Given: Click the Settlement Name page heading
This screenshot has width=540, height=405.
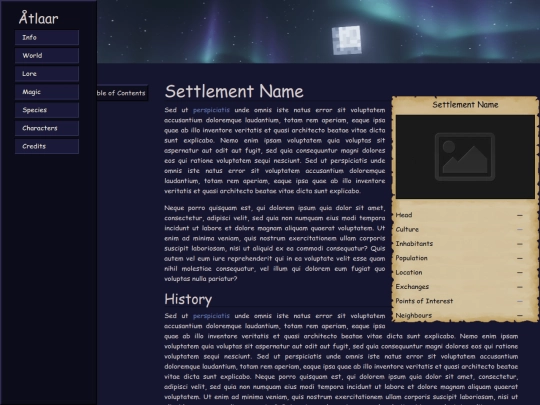Looking at the screenshot, I should click(x=234, y=92).
